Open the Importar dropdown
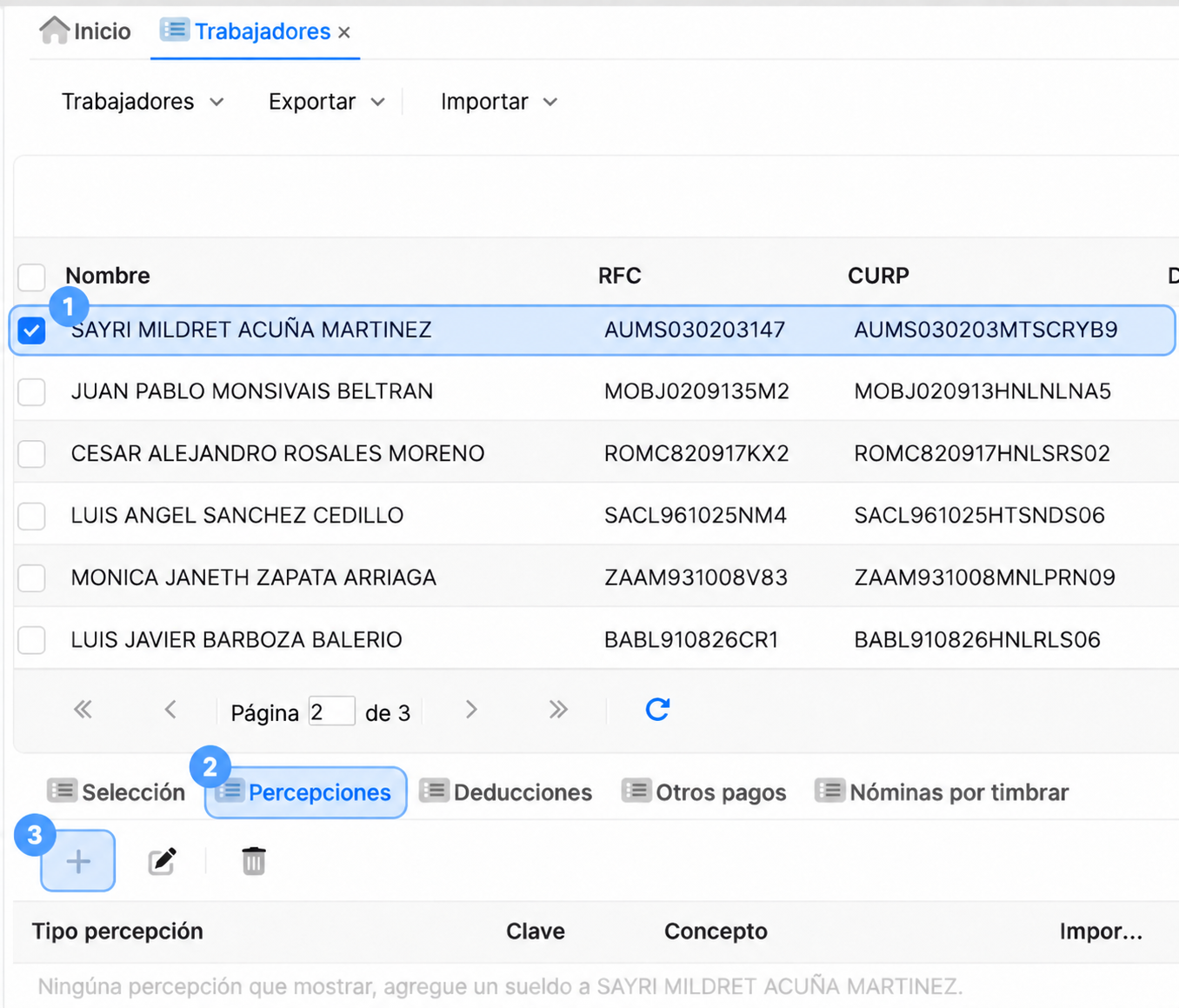Viewport: 1179px width, 1008px height. tap(499, 102)
